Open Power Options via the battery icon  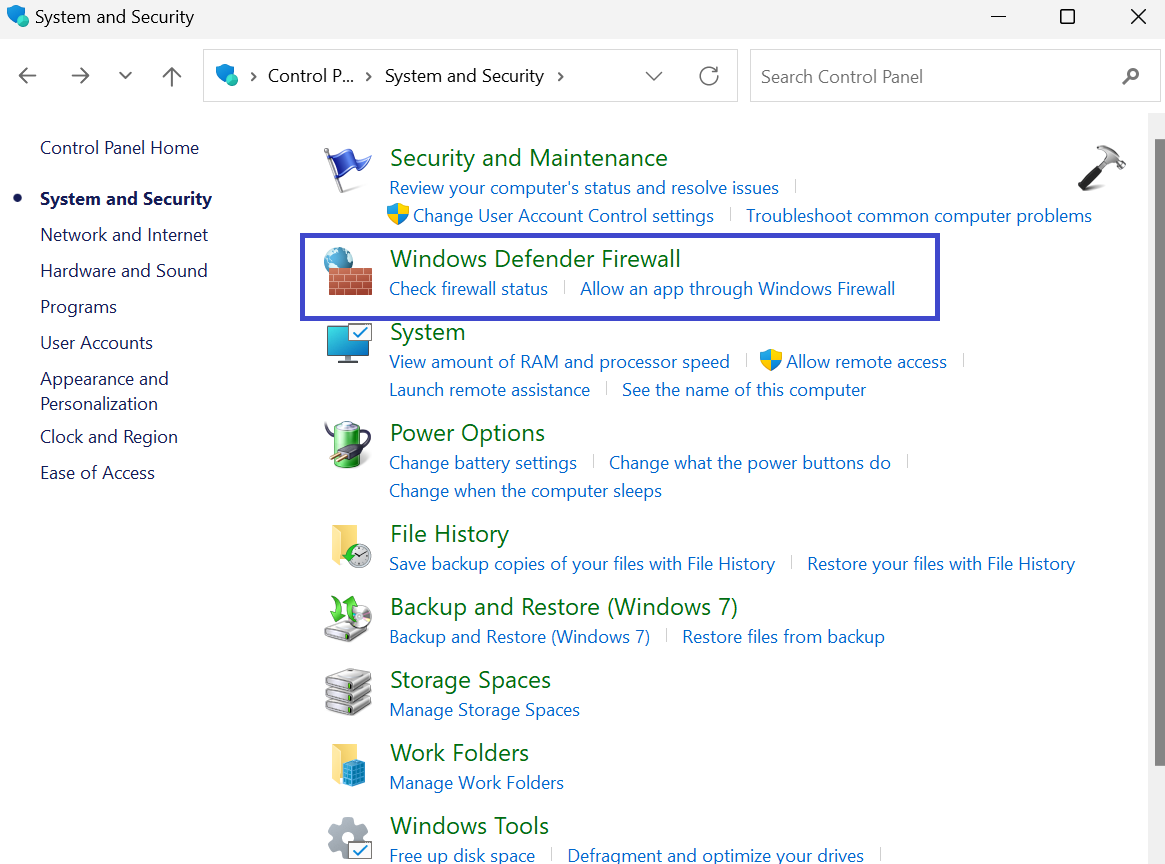pyautogui.click(x=347, y=444)
